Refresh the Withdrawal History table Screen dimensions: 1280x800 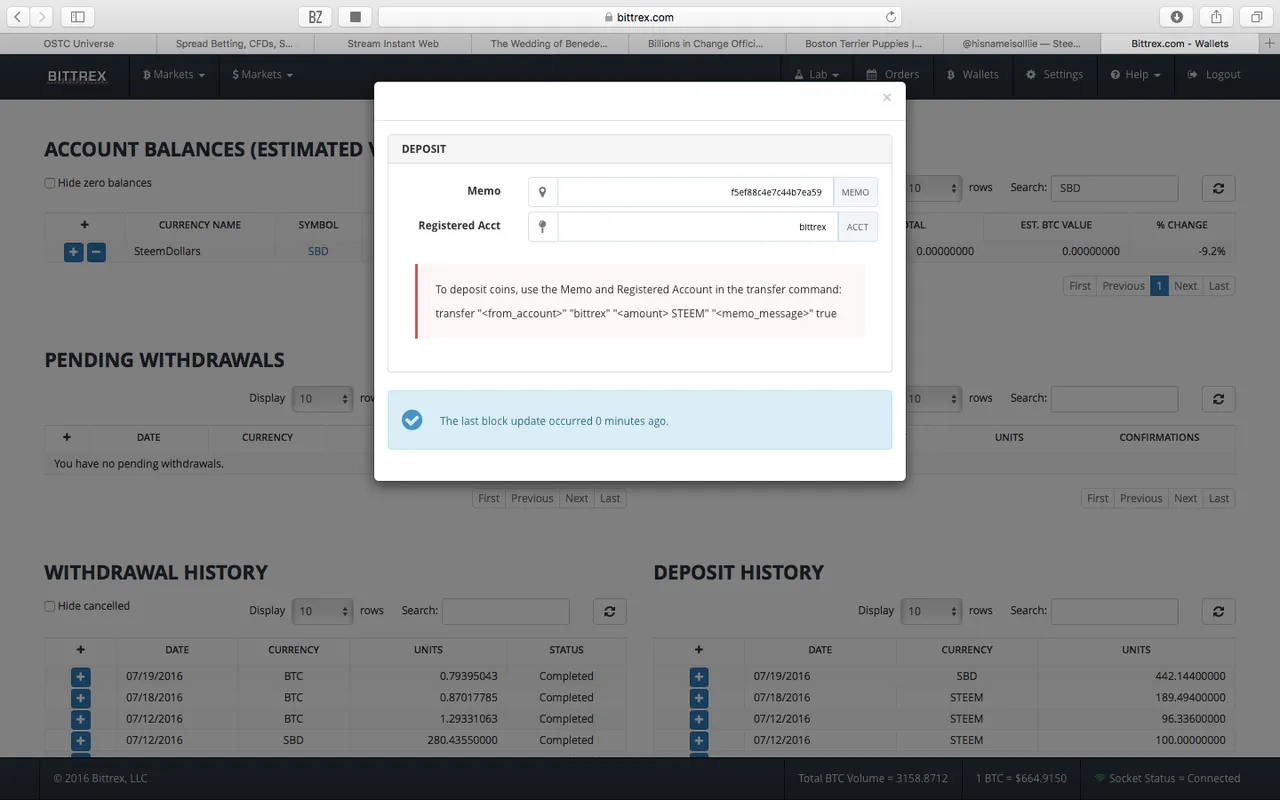[609, 611]
